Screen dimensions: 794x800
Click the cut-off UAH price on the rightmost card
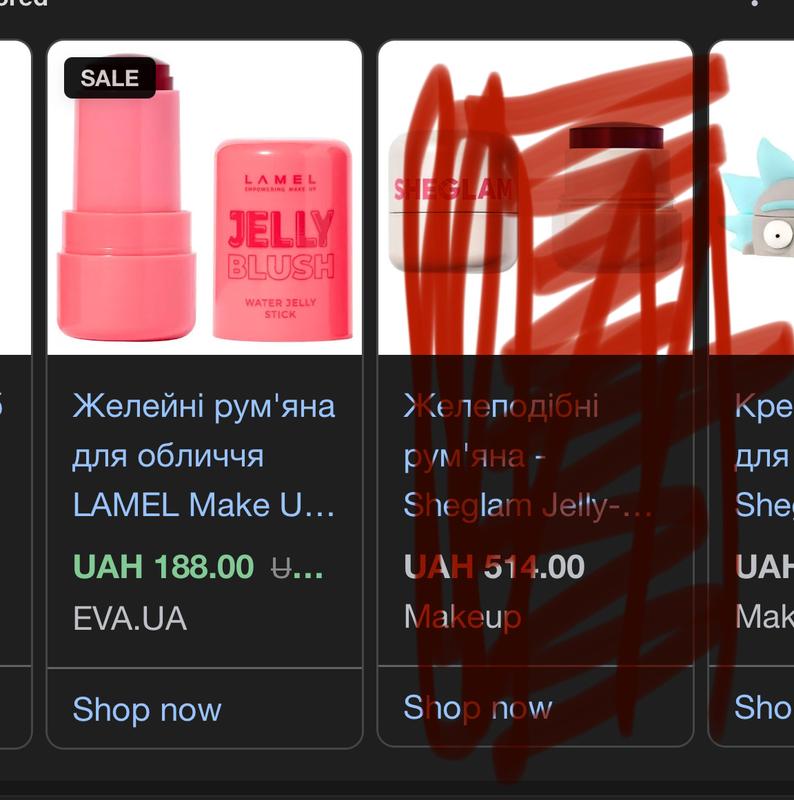764,567
